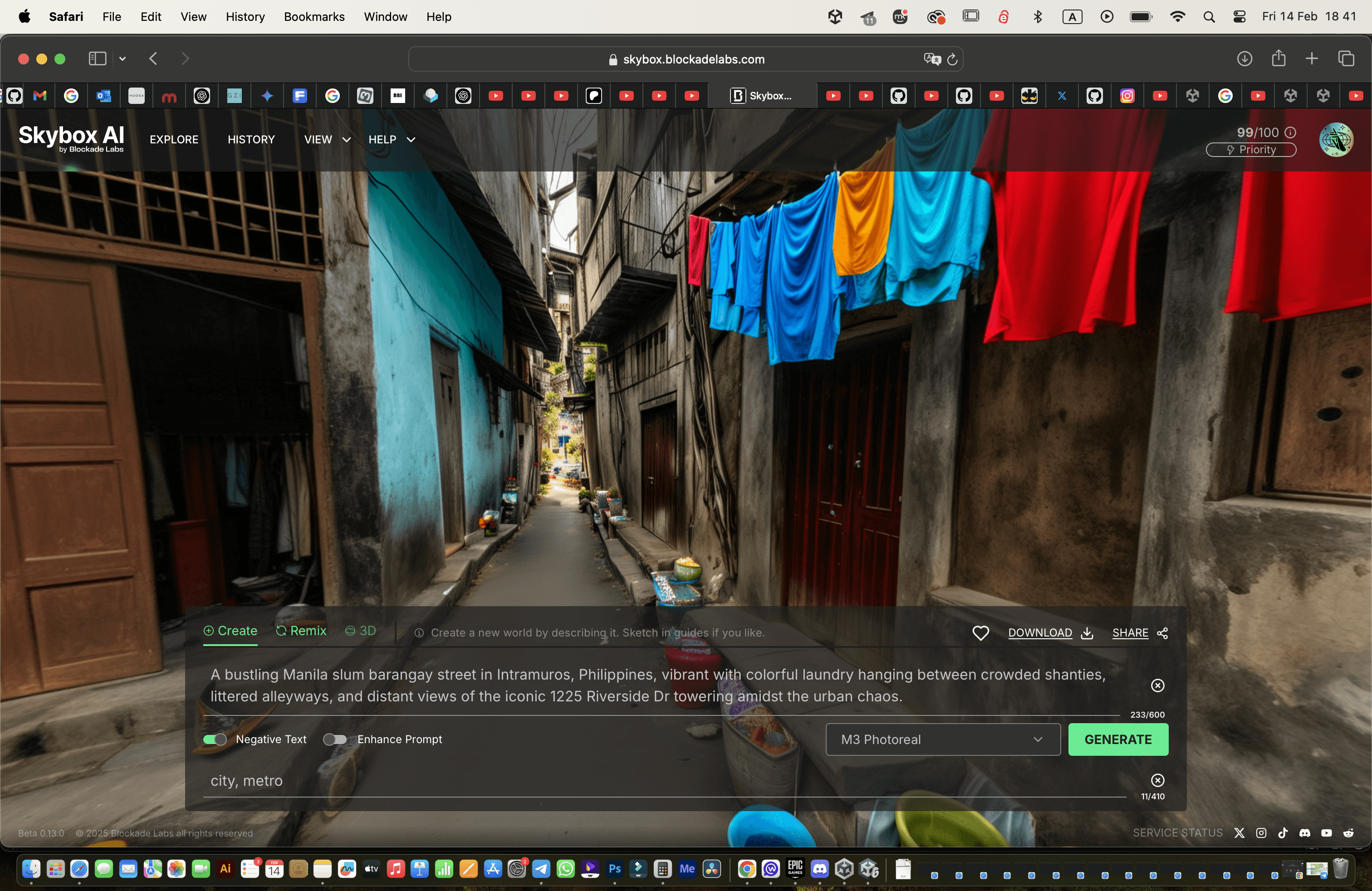Screen dimensions: 1372x891
Task: Click into the Manila slum prompt text
Action: (x=658, y=685)
